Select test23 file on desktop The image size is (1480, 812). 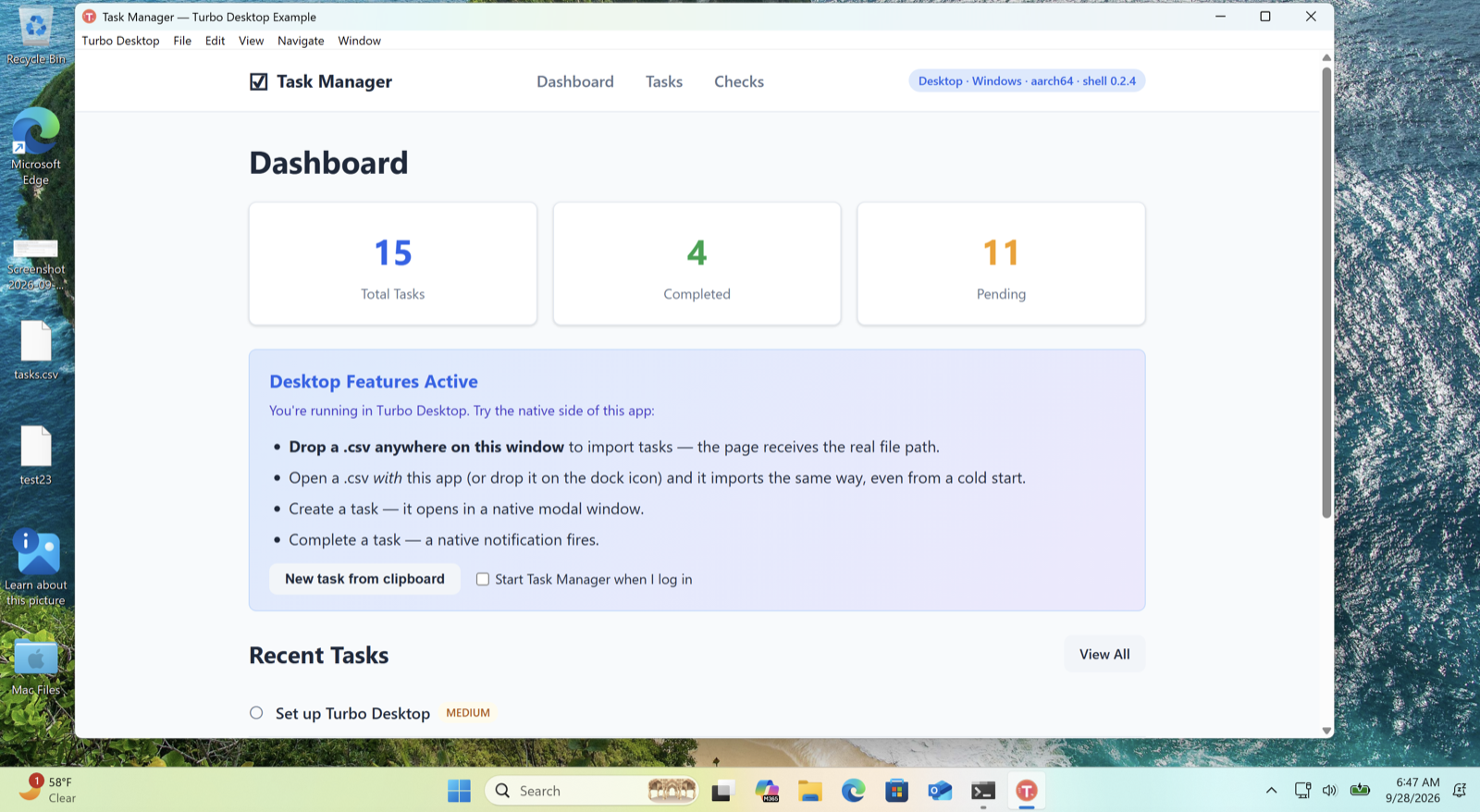[36, 456]
